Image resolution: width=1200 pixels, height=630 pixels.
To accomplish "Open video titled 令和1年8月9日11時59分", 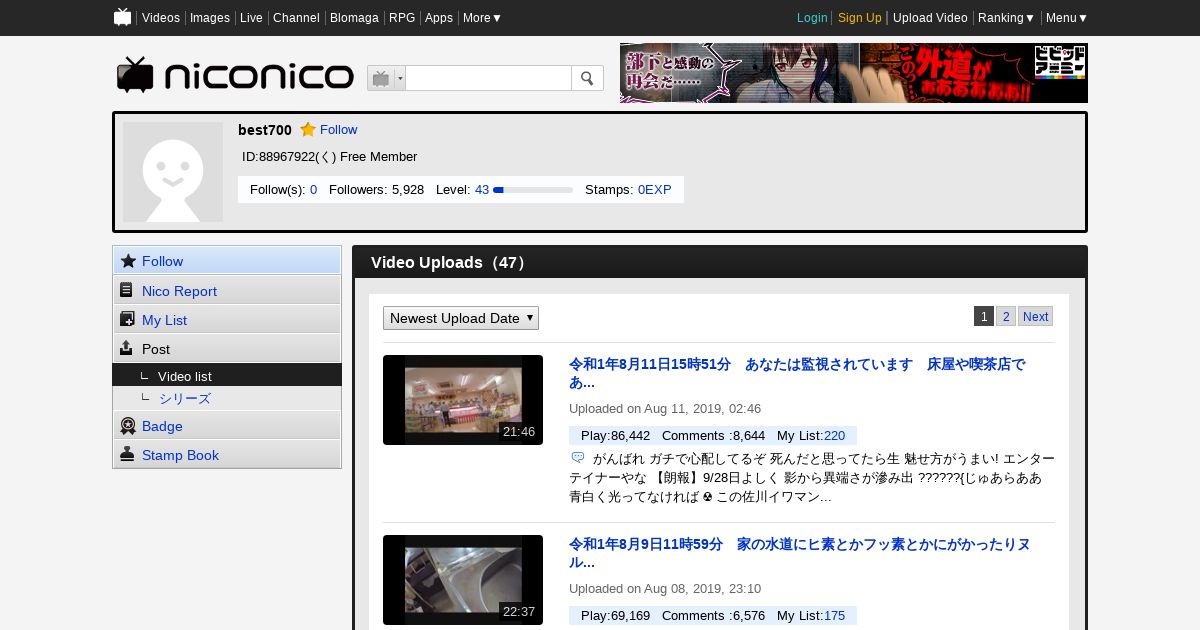I will (x=799, y=553).
